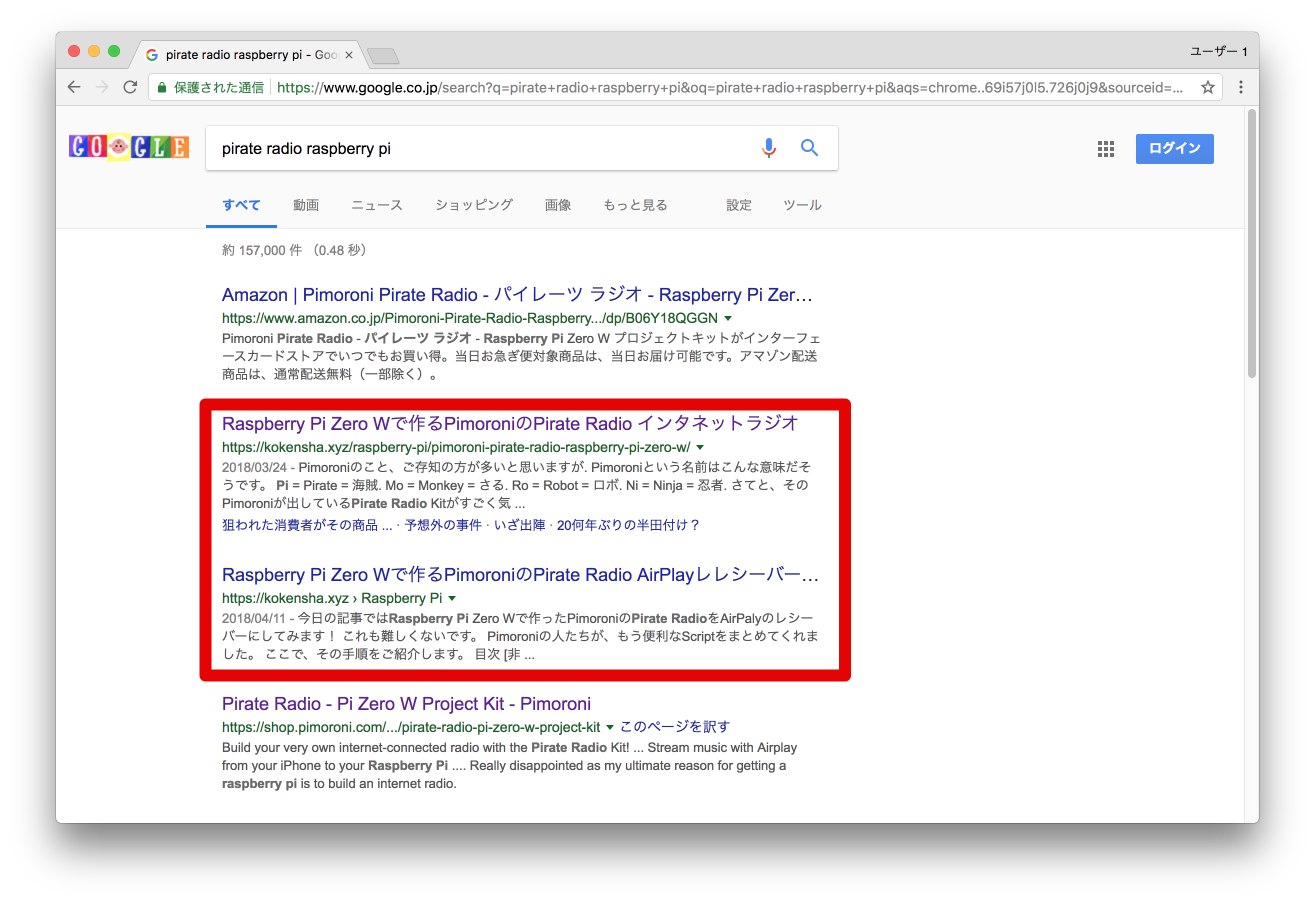Follow the いざ出陣 sitelink
Screen dimensions: 1315x903
click(x=518, y=525)
